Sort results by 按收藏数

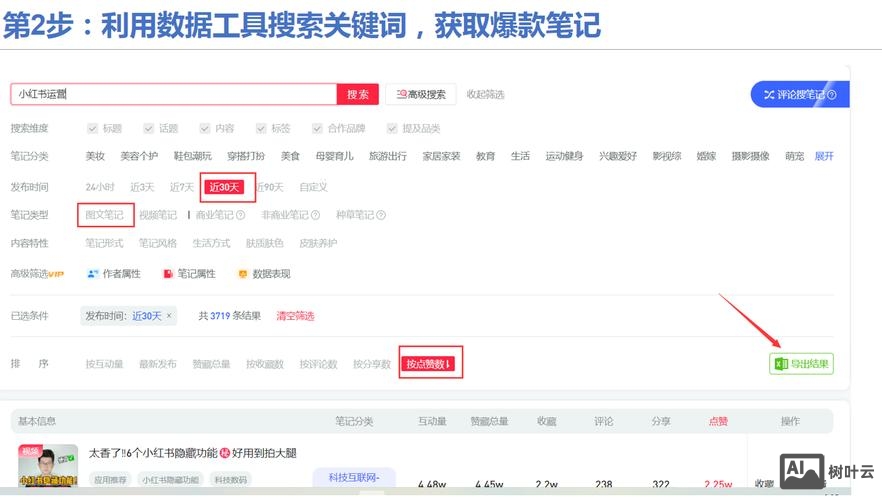pos(265,364)
